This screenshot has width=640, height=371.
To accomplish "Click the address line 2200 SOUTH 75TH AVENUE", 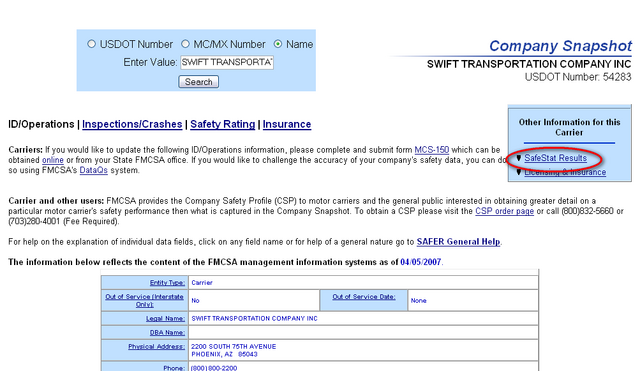I will tap(233, 347).
